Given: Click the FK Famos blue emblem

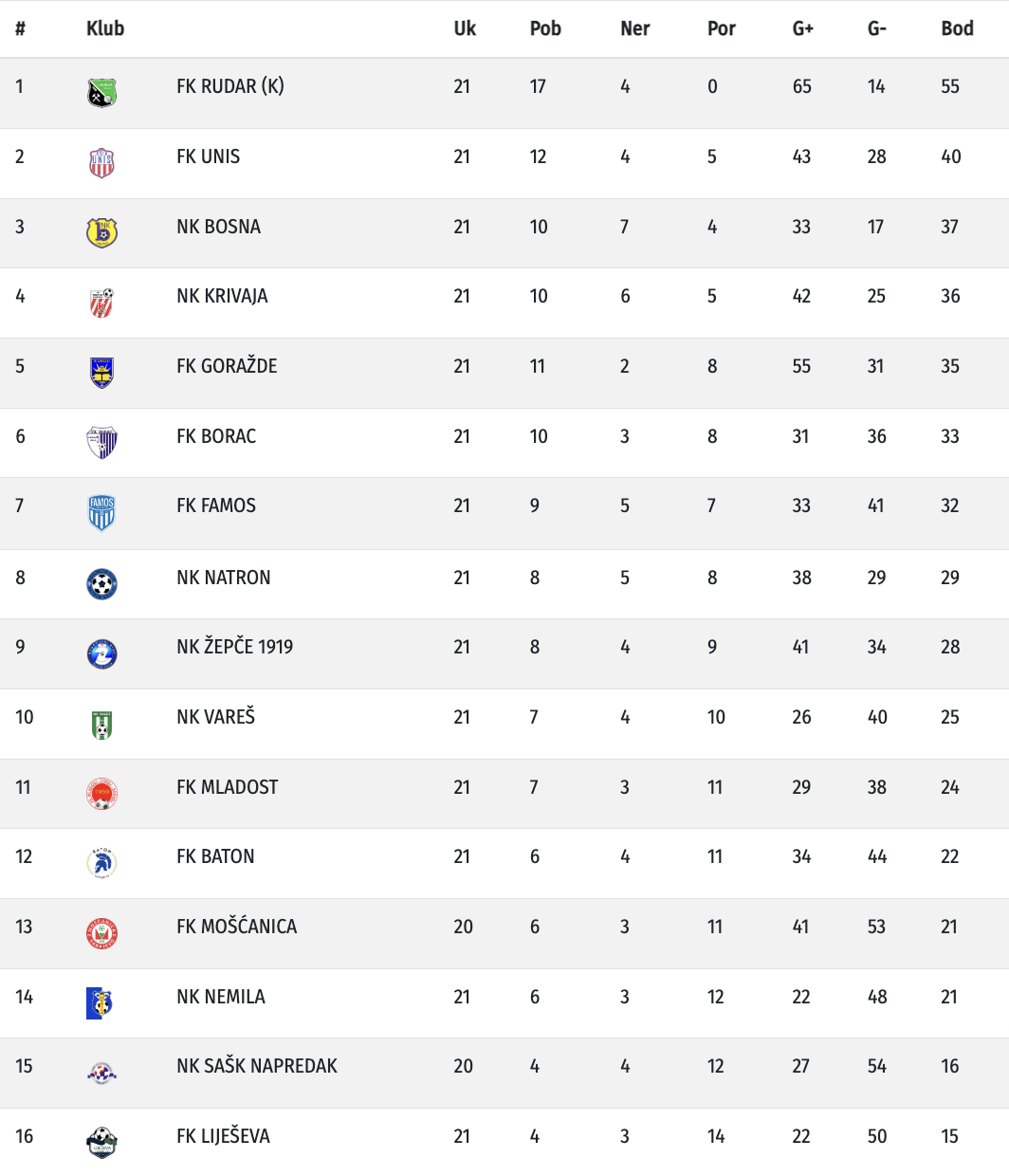Looking at the screenshot, I should [x=101, y=513].
